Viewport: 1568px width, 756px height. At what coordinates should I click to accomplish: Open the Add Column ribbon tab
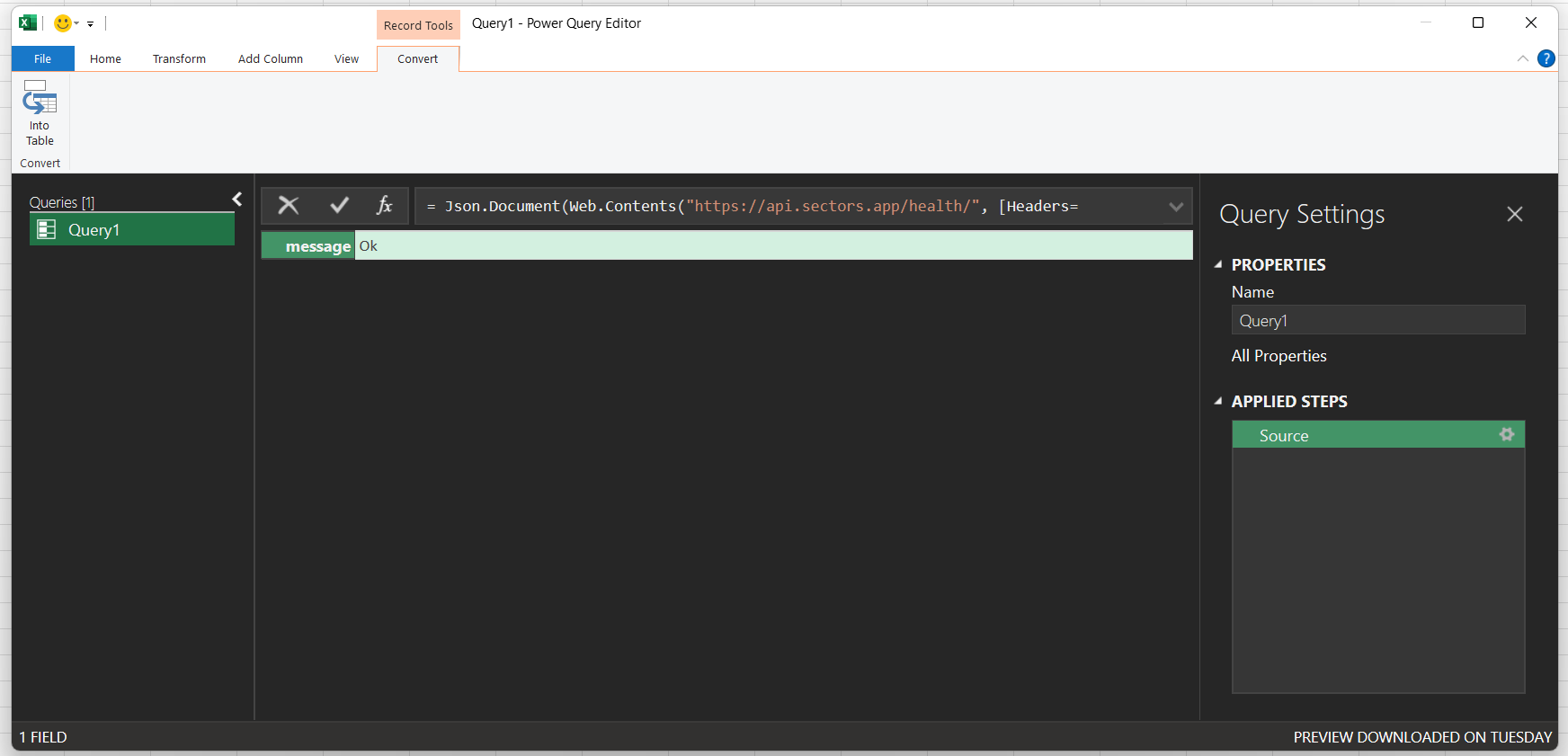[271, 58]
